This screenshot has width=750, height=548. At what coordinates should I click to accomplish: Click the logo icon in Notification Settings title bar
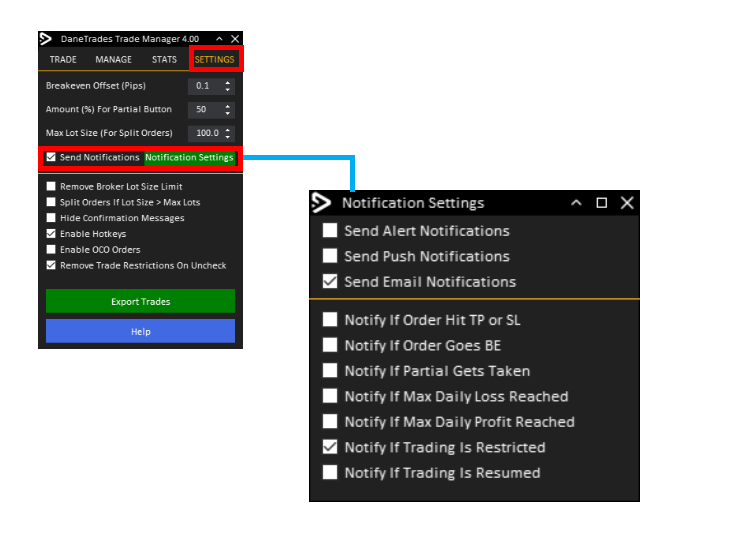coord(321,203)
